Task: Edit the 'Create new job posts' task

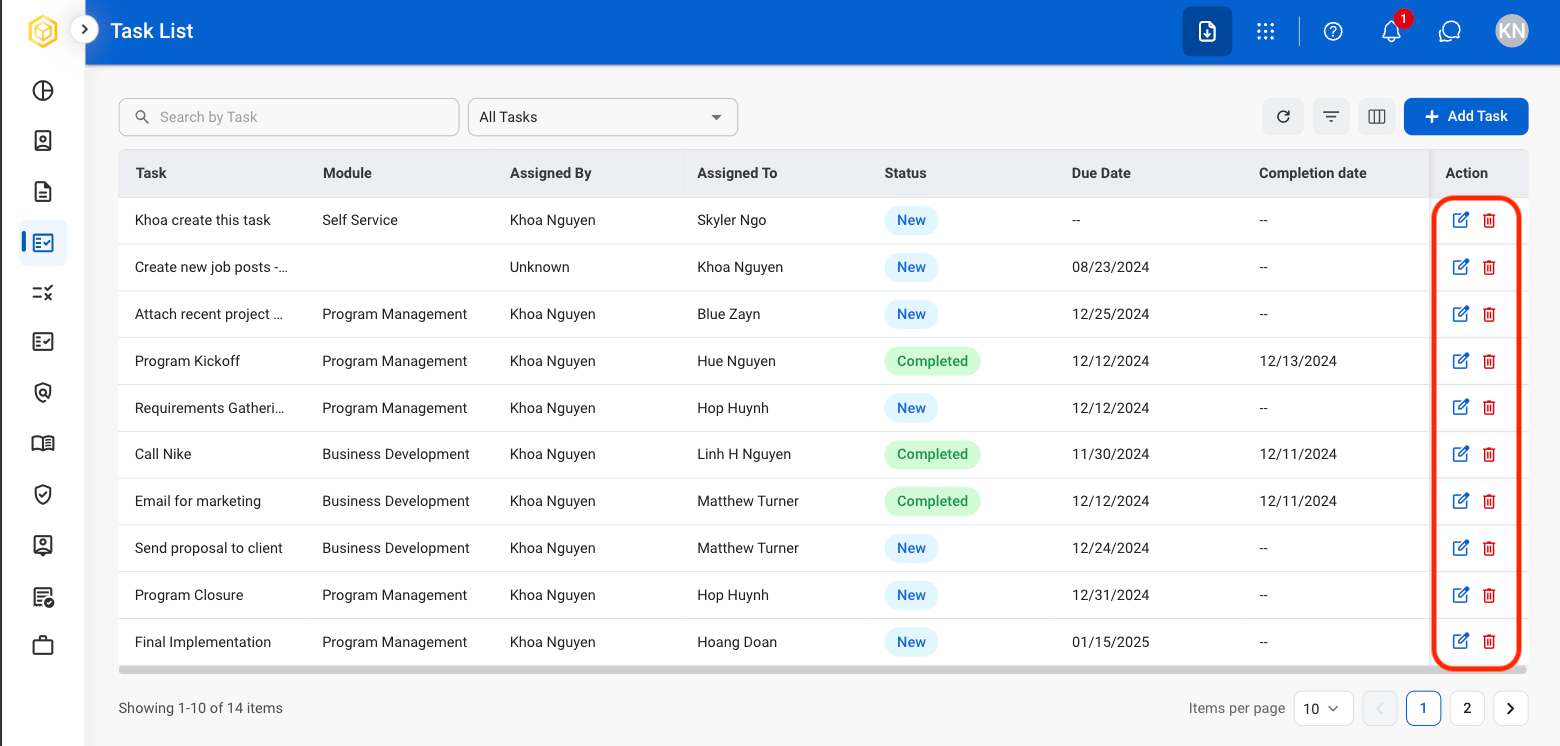Action: [x=1460, y=267]
